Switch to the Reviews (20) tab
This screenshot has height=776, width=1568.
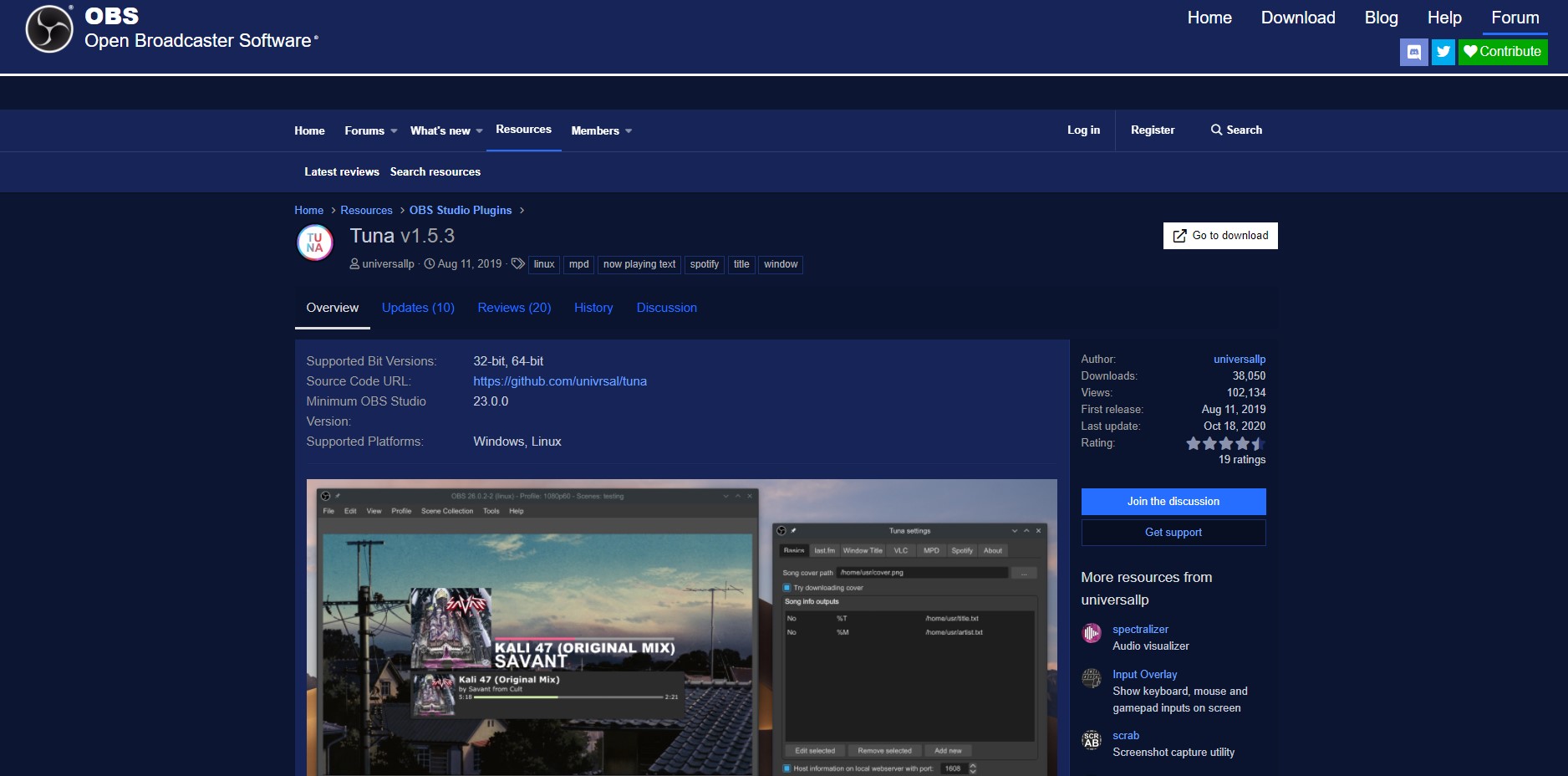pos(514,308)
